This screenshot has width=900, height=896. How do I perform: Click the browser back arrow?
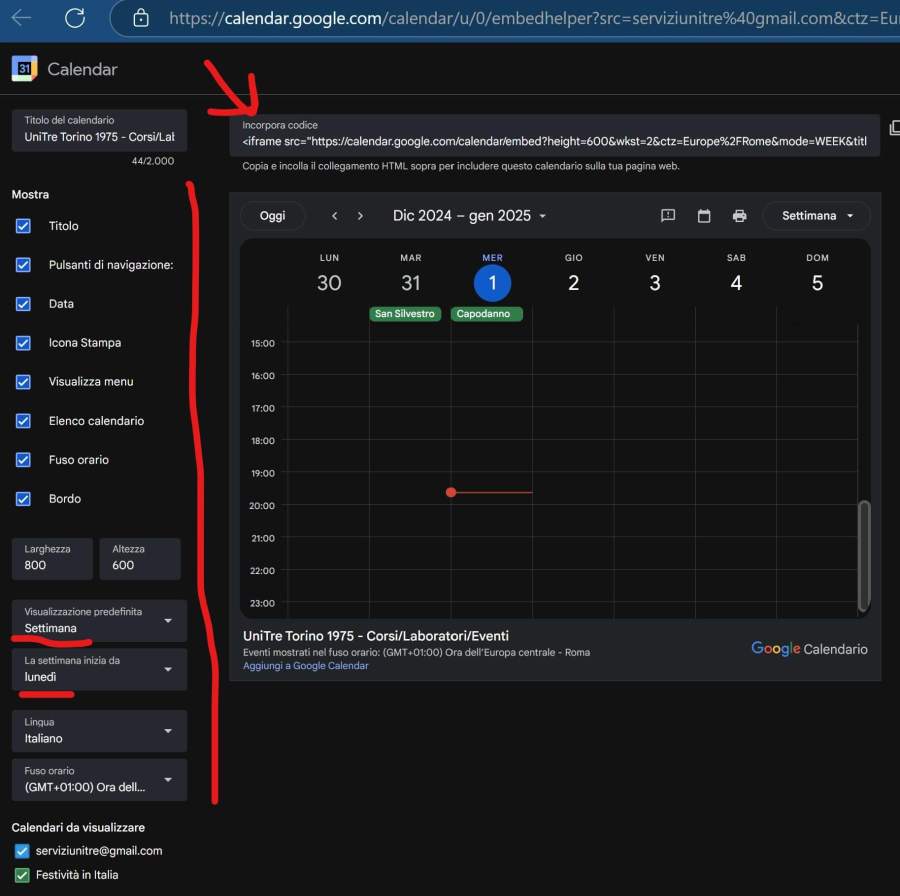(21, 18)
